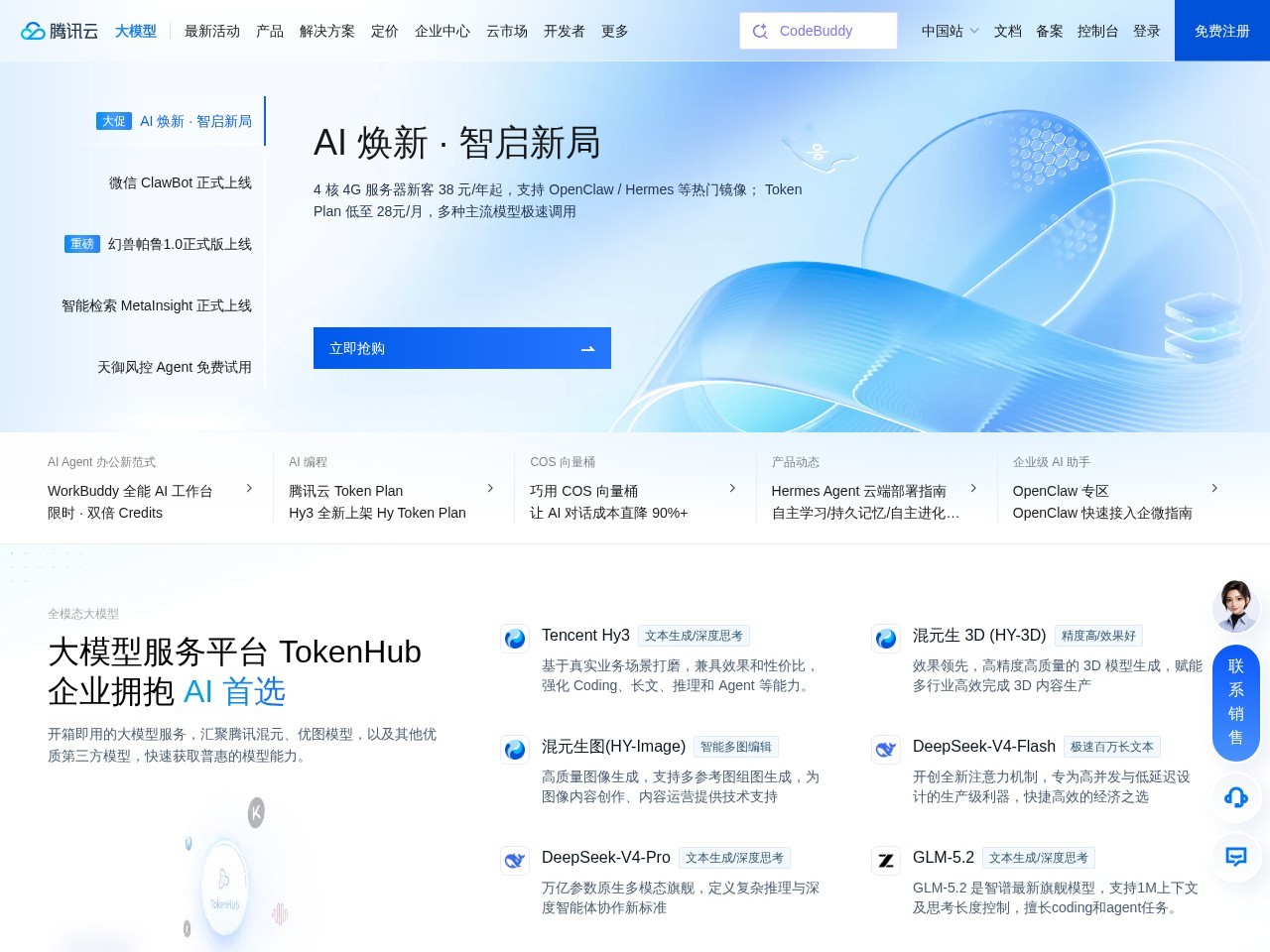
Task: Expand the 中国站 region dropdown
Action: [950, 31]
